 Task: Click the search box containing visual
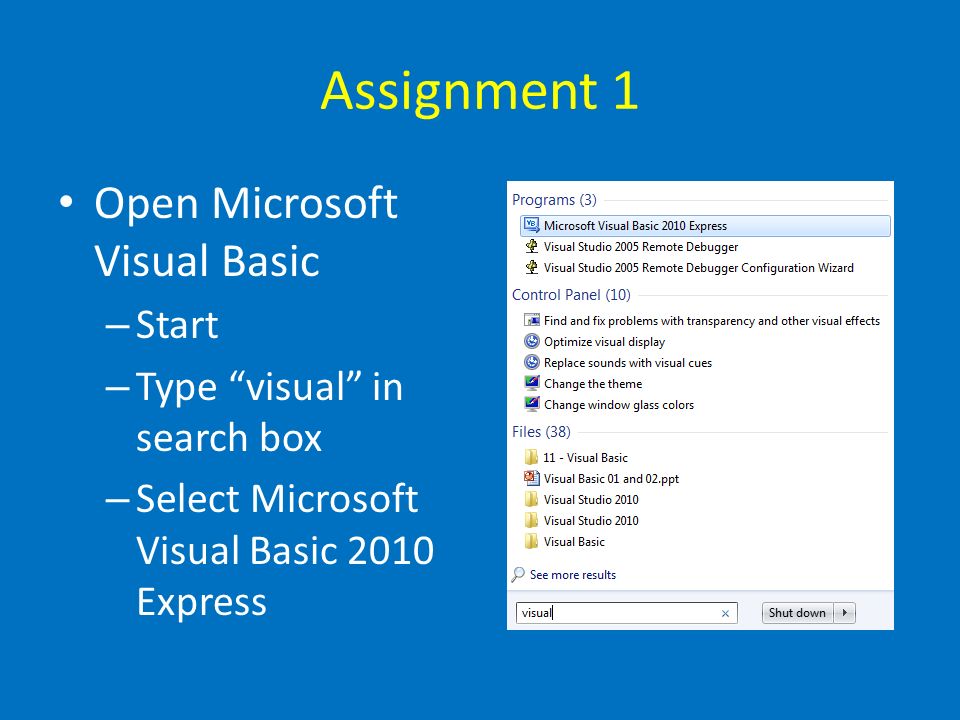626,613
